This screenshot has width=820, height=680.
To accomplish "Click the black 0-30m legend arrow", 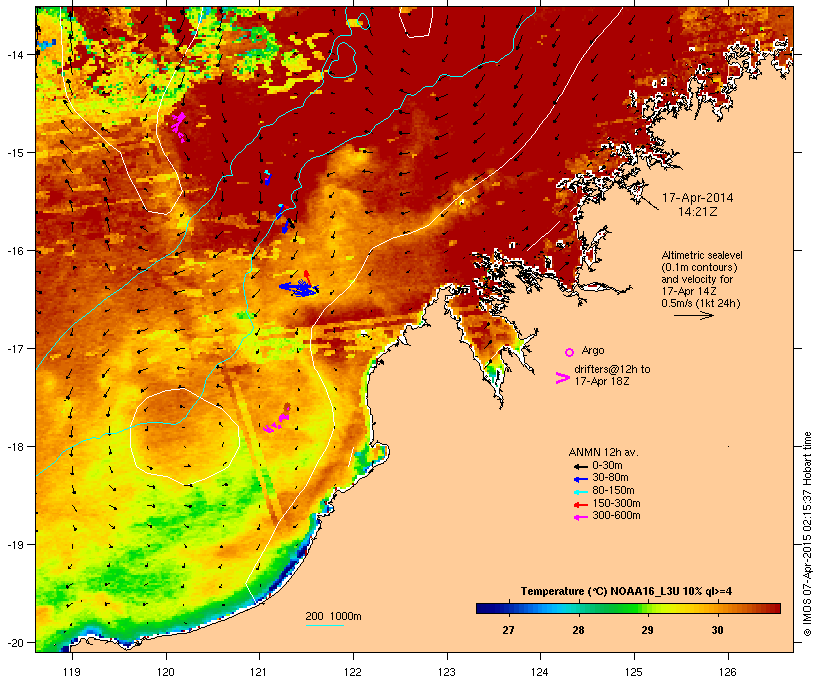I will pyautogui.click(x=581, y=467).
